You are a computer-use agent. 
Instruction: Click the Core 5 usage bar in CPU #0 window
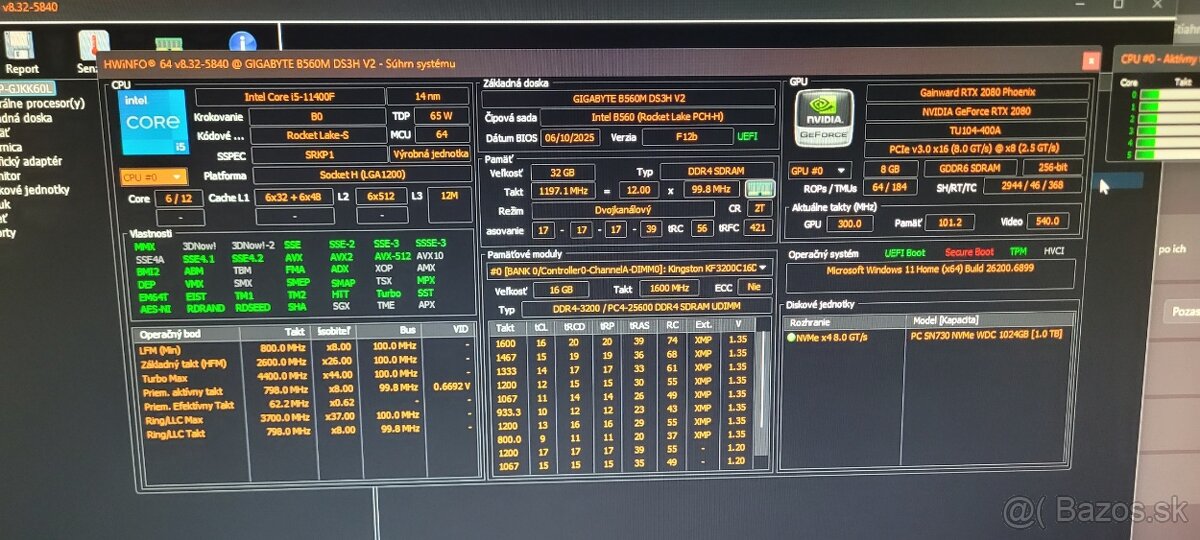1166,153
